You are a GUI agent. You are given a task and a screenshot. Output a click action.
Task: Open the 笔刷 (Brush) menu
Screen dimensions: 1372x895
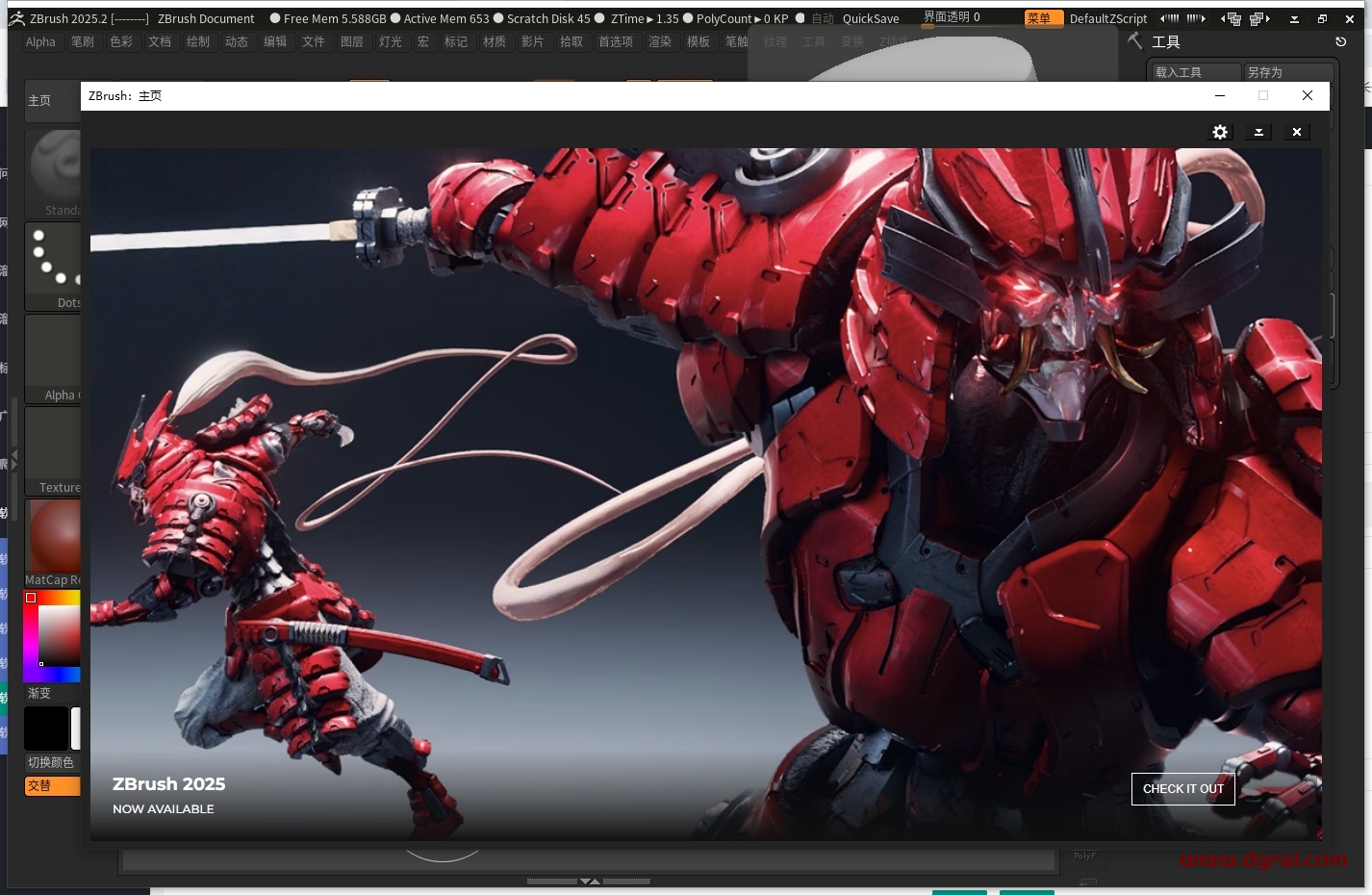[x=82, y=41]
